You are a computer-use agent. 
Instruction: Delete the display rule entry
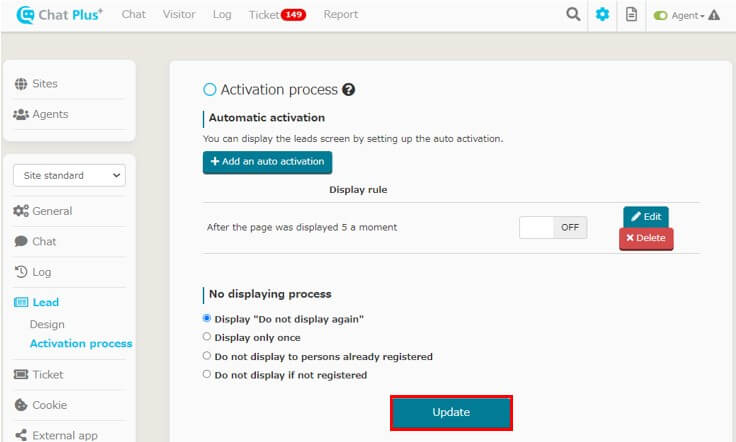(646, 238)
